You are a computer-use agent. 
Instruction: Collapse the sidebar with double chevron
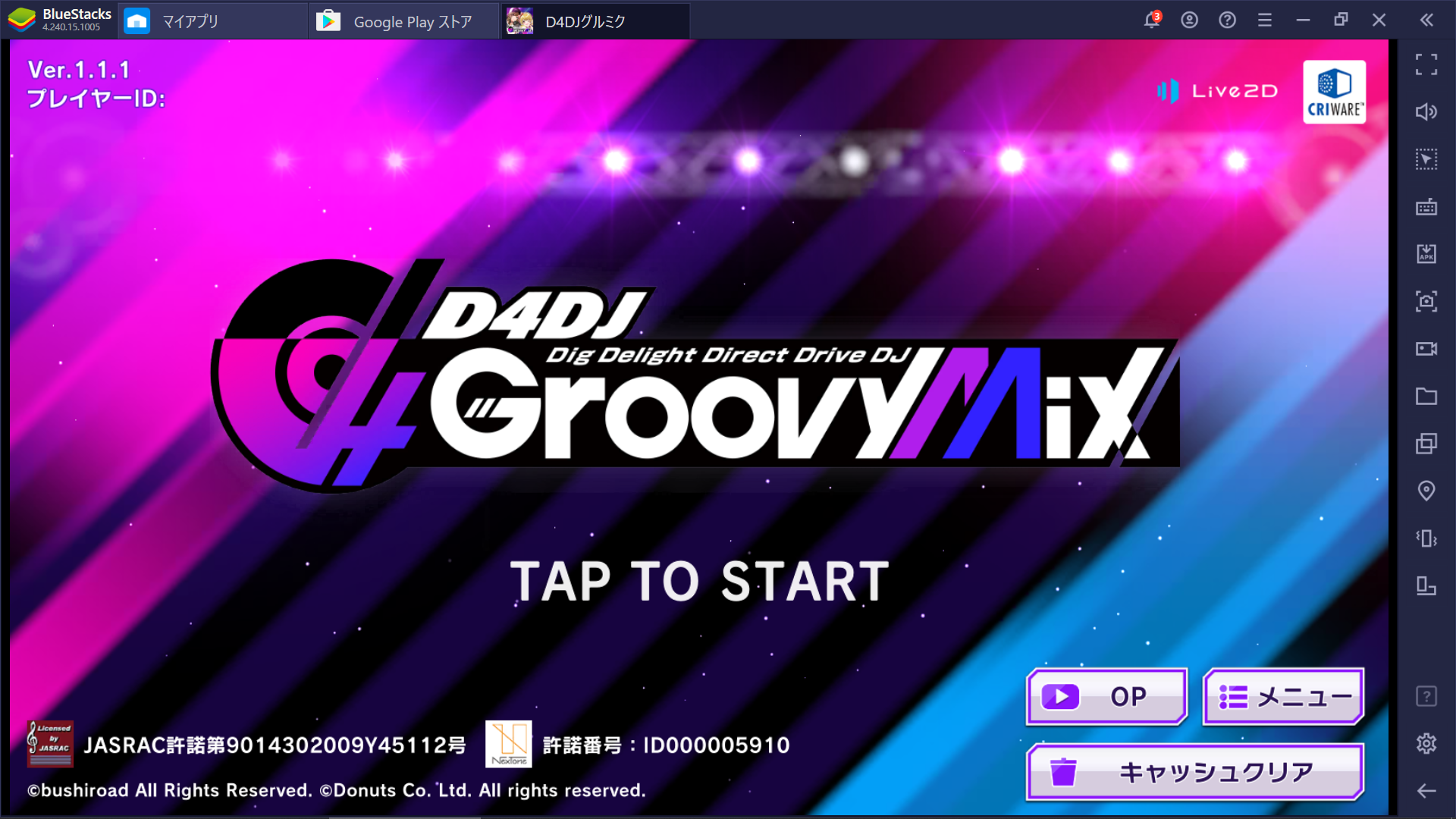1426,20
